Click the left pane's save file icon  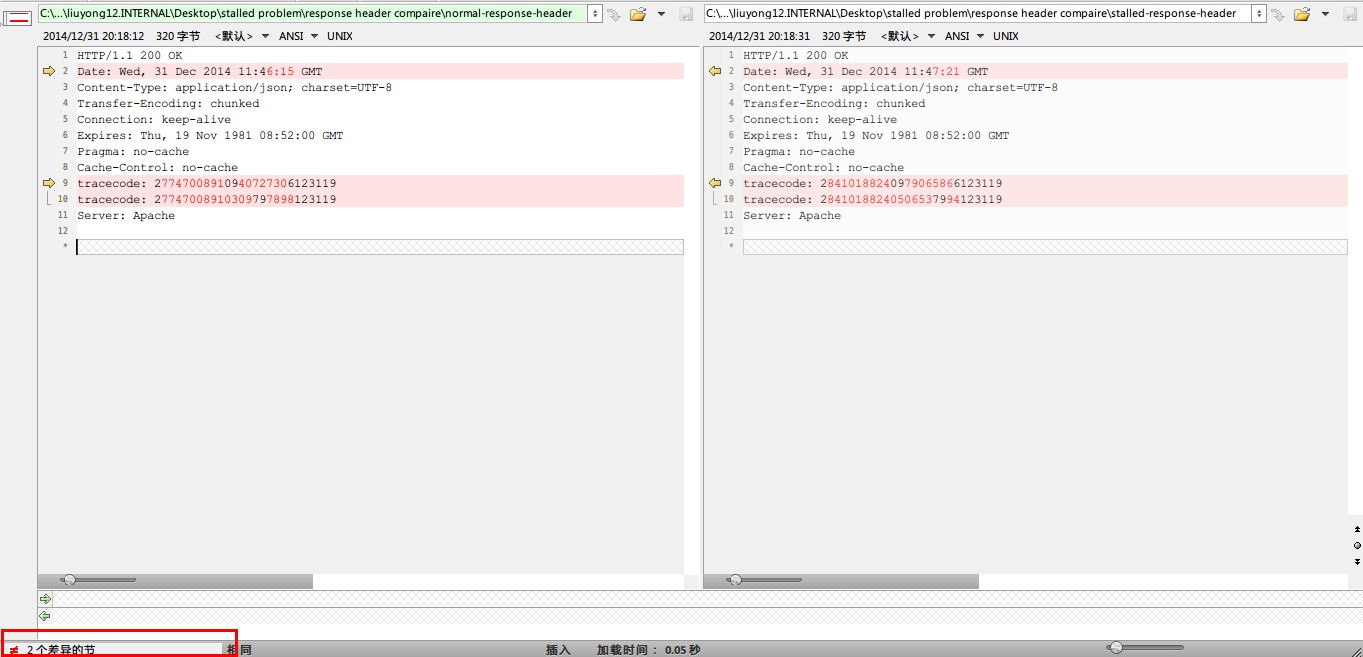tap(686, 14)
